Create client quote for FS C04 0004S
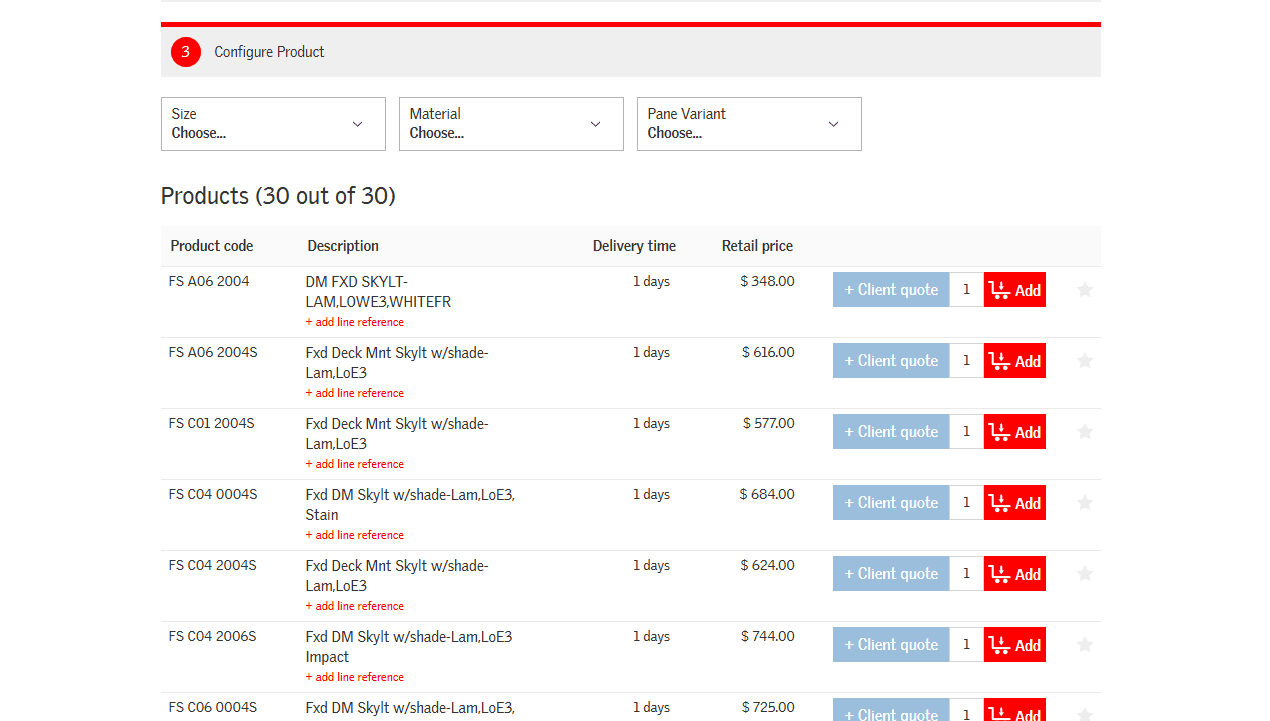 891,503
